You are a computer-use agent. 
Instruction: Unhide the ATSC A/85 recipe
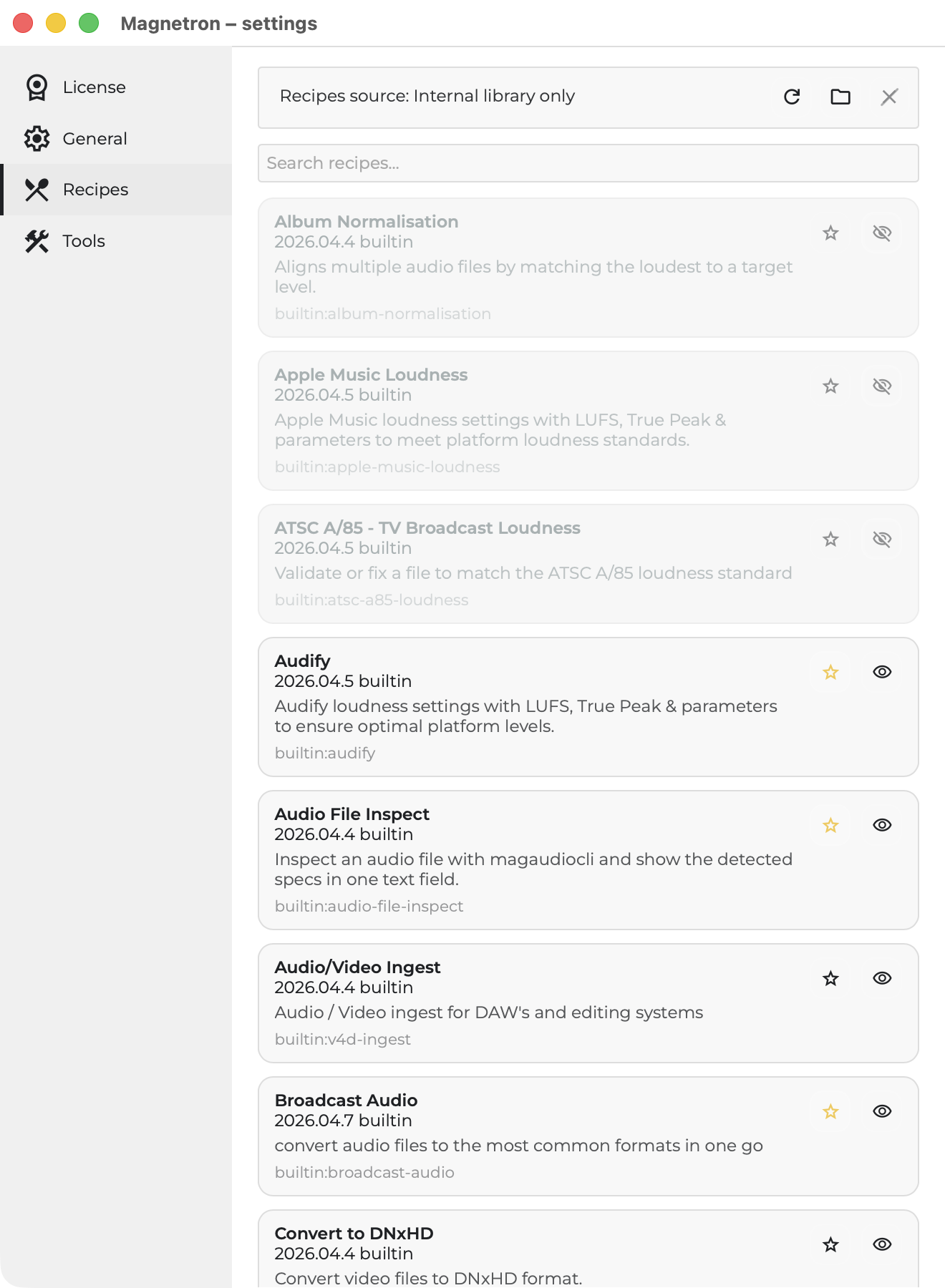pyautogui.click(x=882, y=540)
